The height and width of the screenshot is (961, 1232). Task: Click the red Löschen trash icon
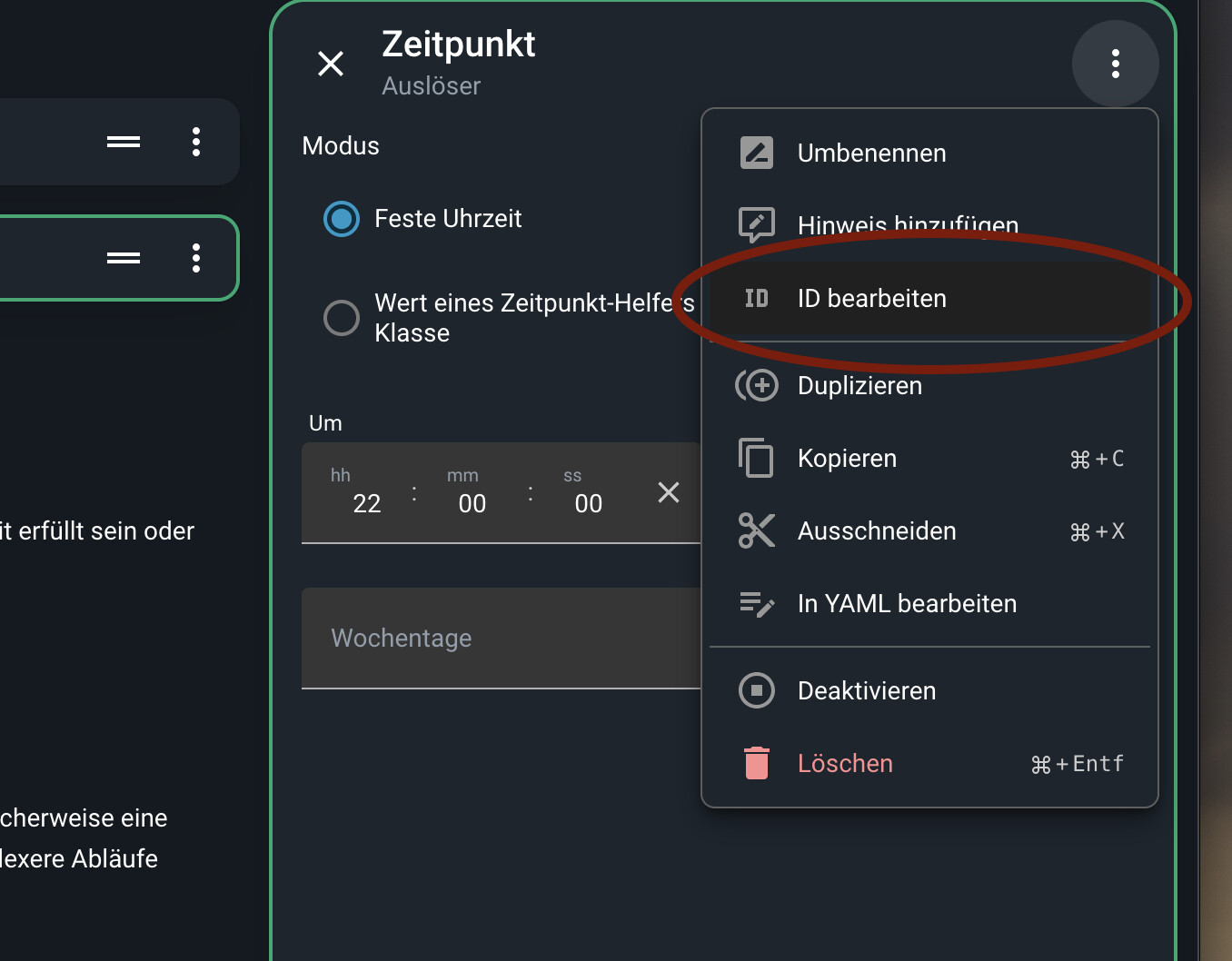pos(757,763)
